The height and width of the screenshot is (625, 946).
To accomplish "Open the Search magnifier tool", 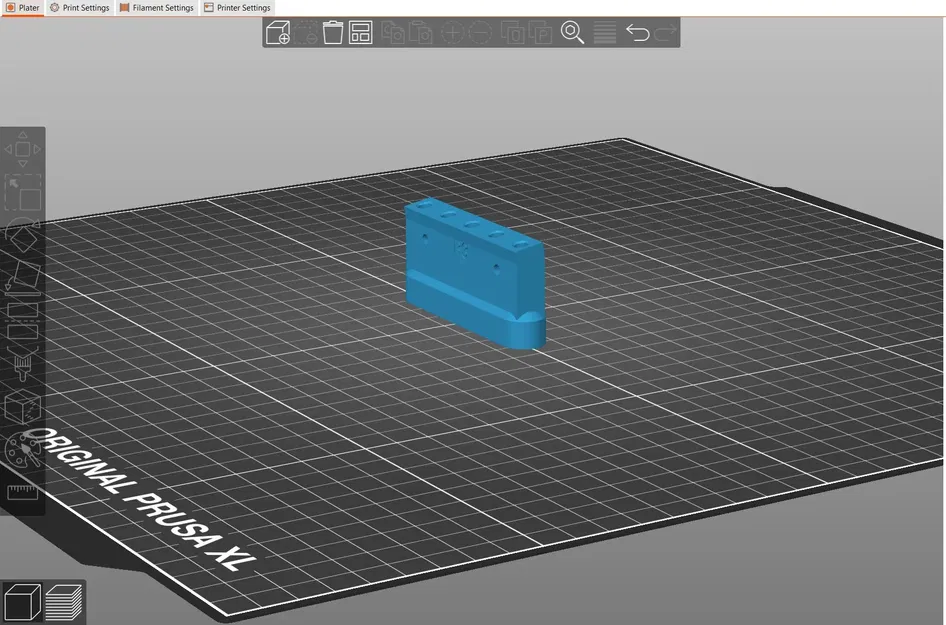I will coord(572,33).
